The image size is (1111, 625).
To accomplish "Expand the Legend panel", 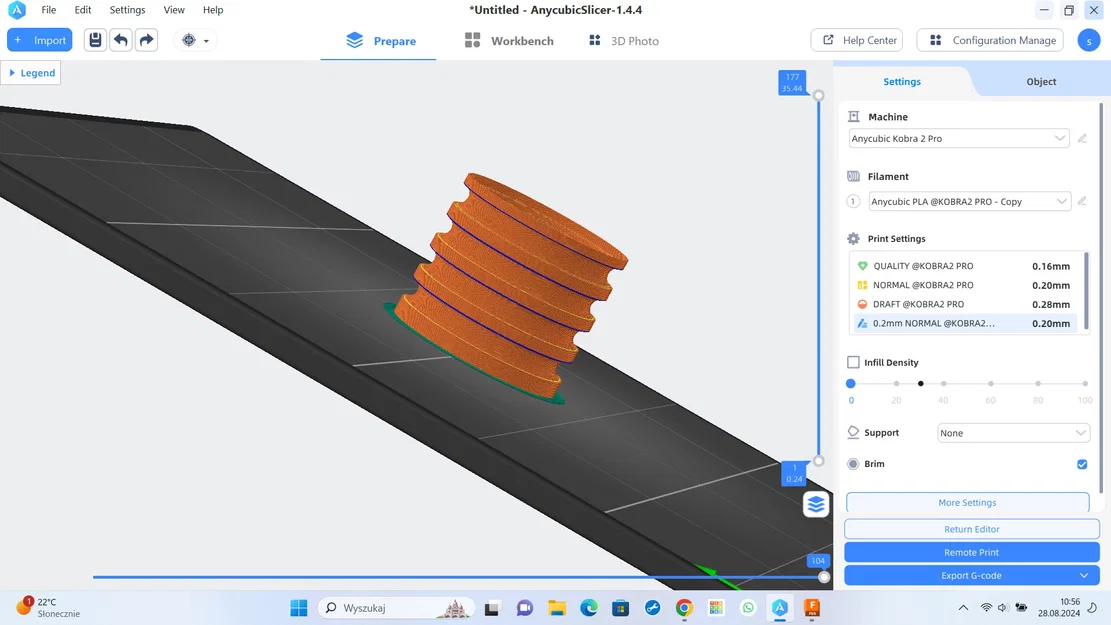I will [x=31, y=73].
